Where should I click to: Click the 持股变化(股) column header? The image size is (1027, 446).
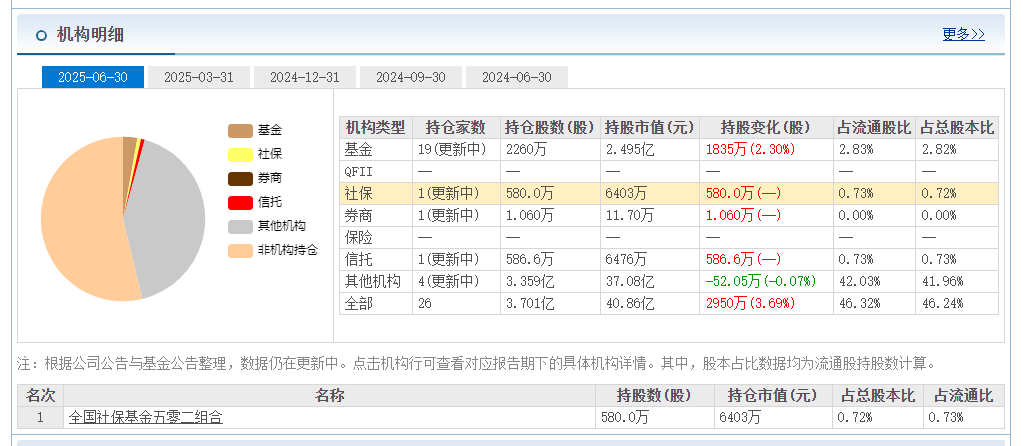(766, 128)
